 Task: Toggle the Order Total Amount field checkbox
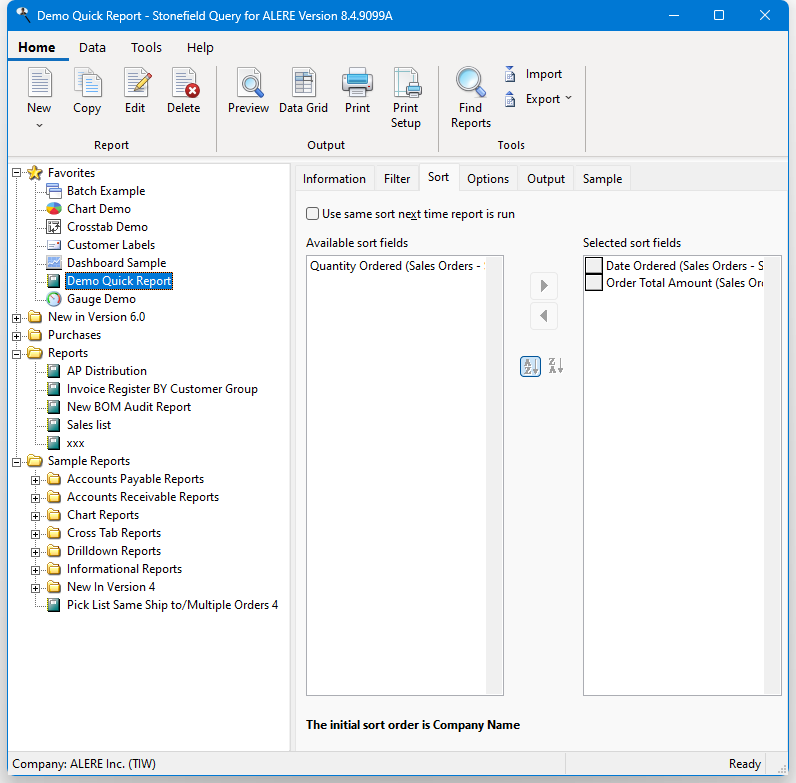point(593,282)
